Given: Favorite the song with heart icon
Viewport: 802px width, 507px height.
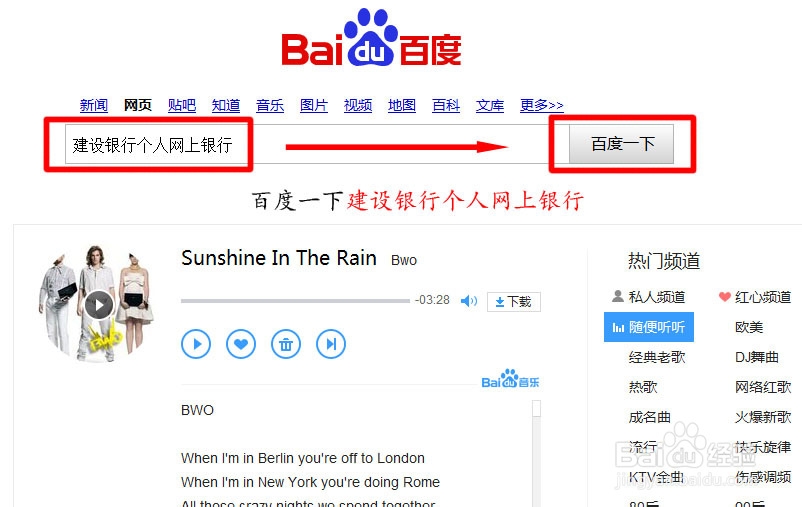Looking at the screenshot, I should coord(241,344).
